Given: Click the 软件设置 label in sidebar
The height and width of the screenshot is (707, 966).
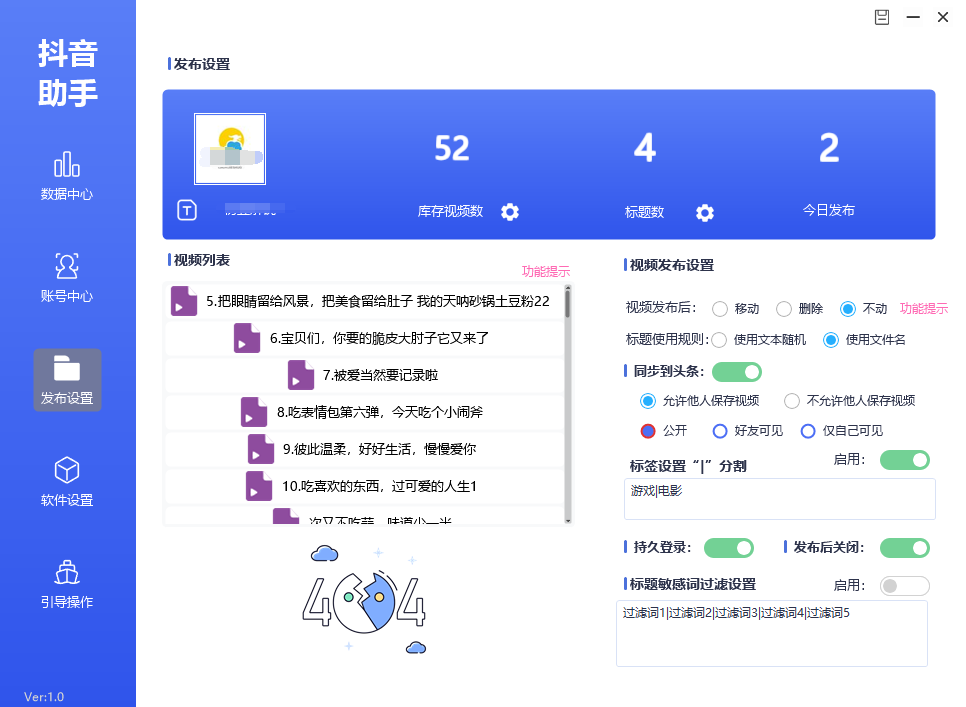Looking at the screenshot, I should pos(67,500).
